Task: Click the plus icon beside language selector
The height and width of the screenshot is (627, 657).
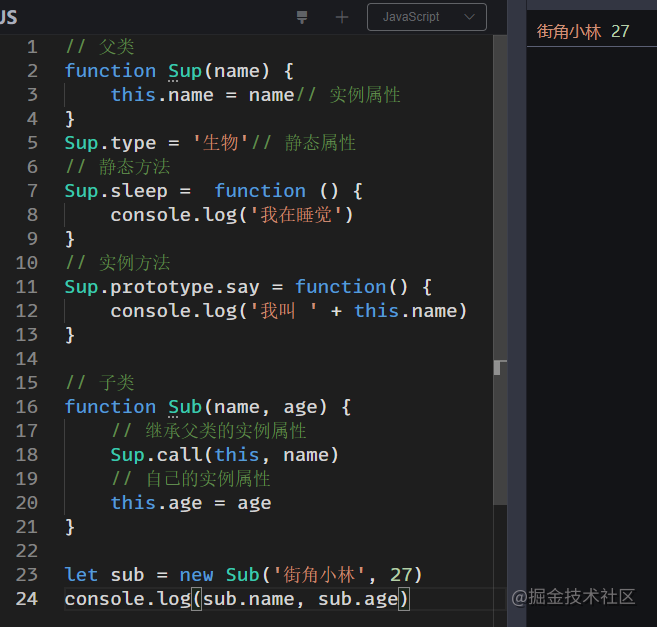Action: tap(342, 17)
